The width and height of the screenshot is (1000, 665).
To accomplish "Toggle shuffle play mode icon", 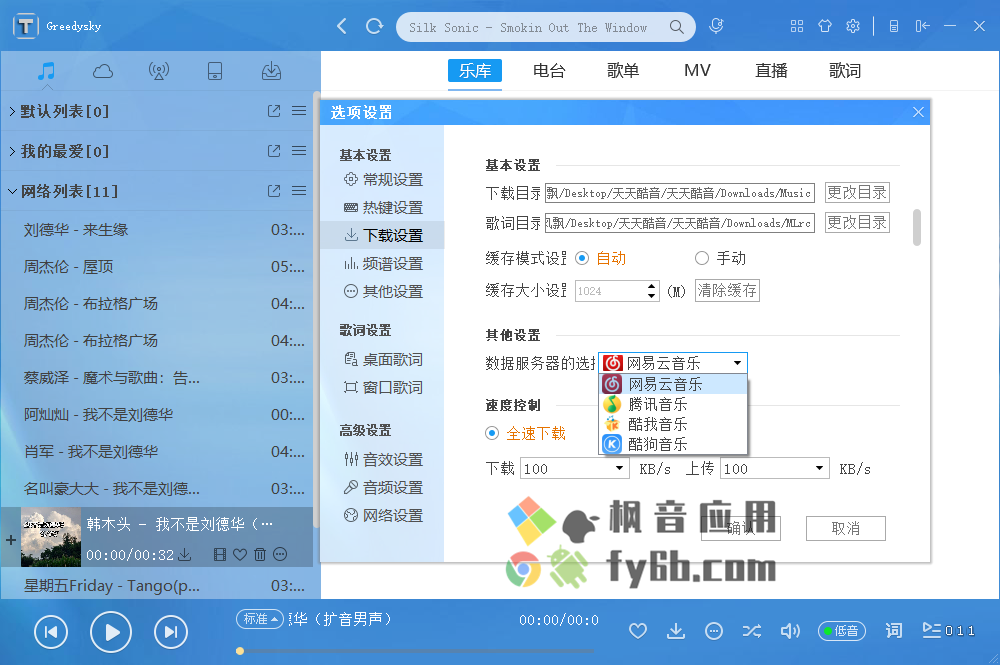I will click(752, 631).
